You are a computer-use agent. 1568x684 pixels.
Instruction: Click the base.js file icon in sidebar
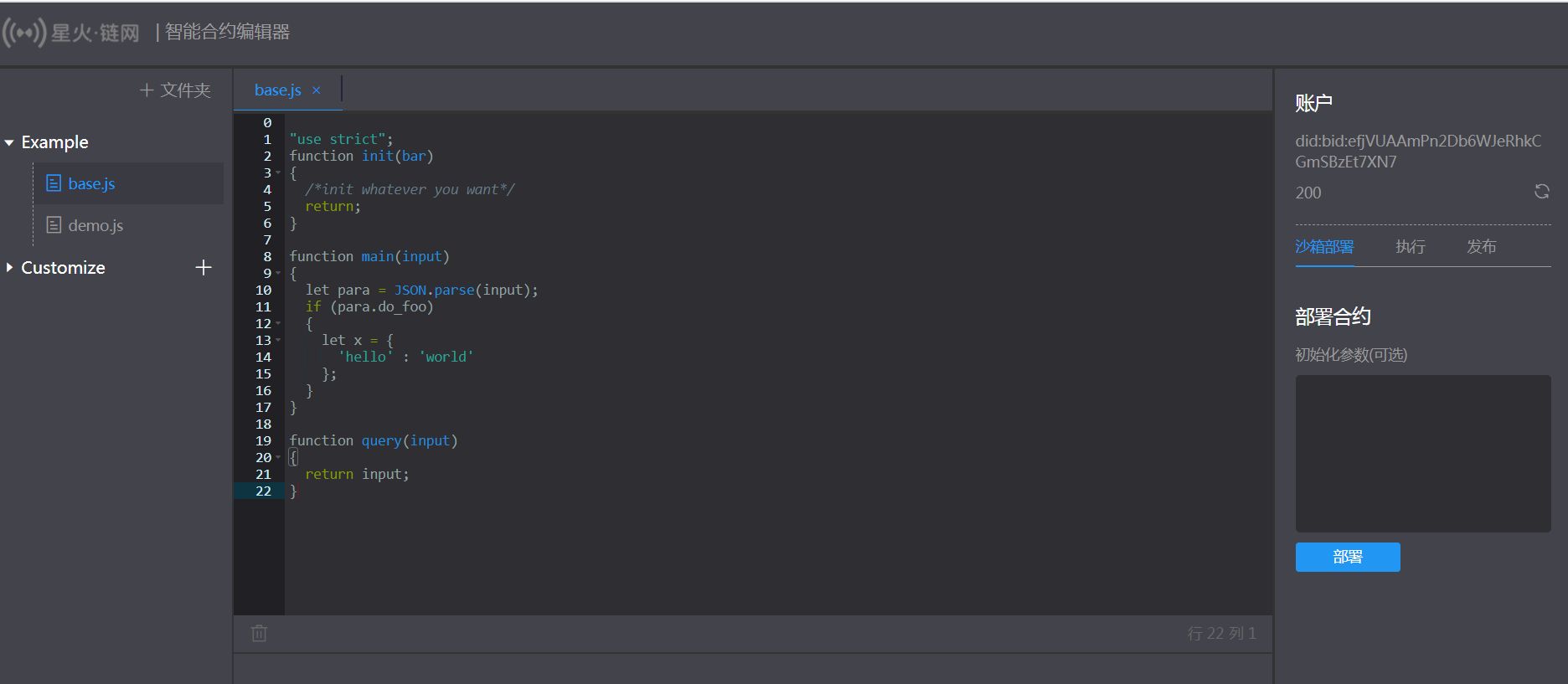click(x=54, y=183)
